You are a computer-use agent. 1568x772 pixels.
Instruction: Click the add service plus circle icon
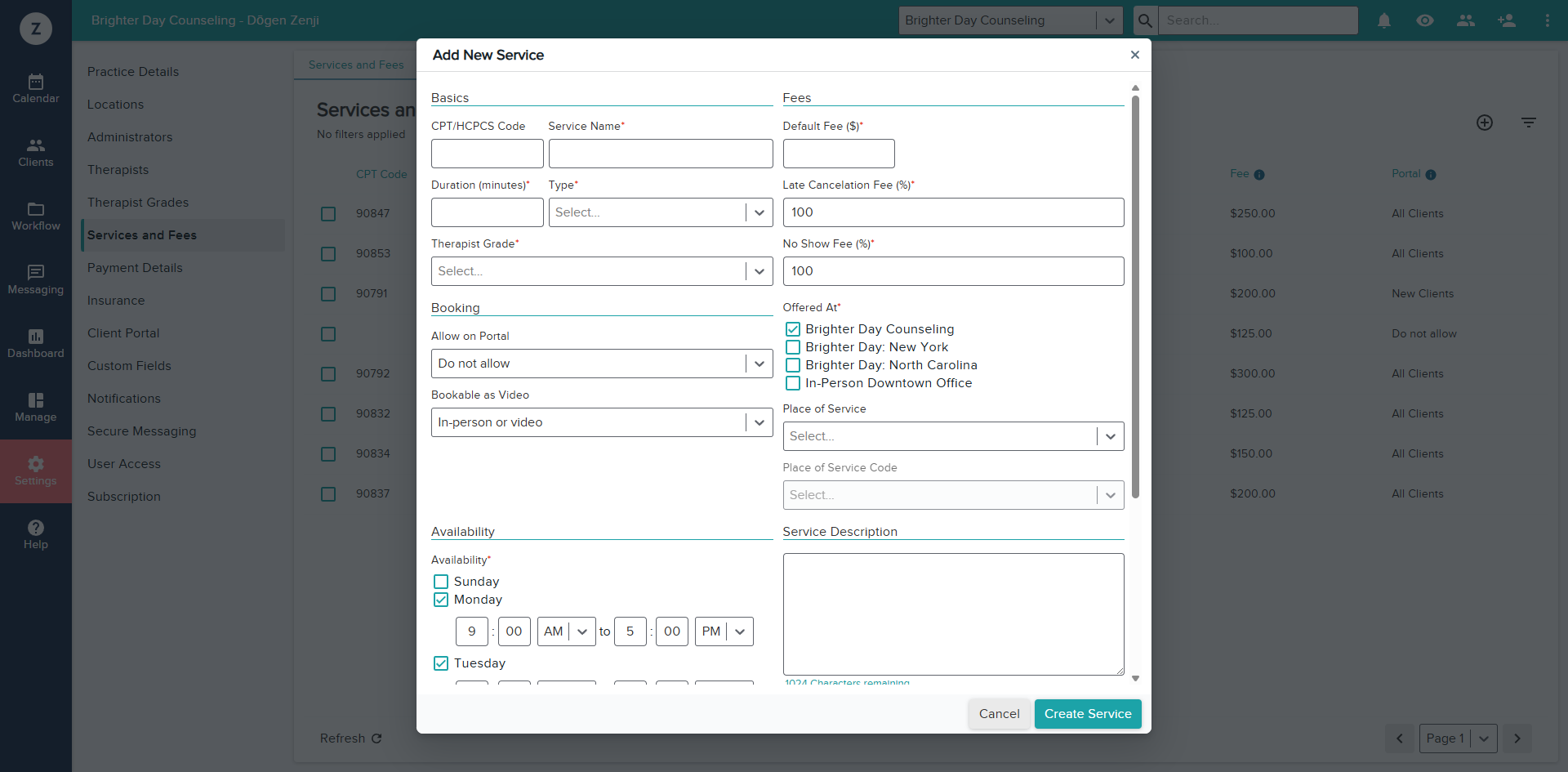[1485, 123]
